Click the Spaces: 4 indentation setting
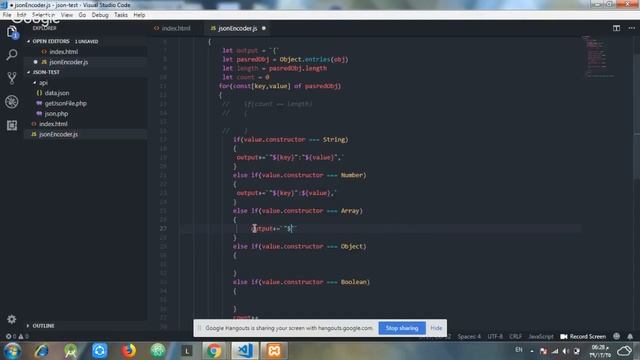Image resolution: width=640 pixels, height=360 pixels. [x=469, y=336]
